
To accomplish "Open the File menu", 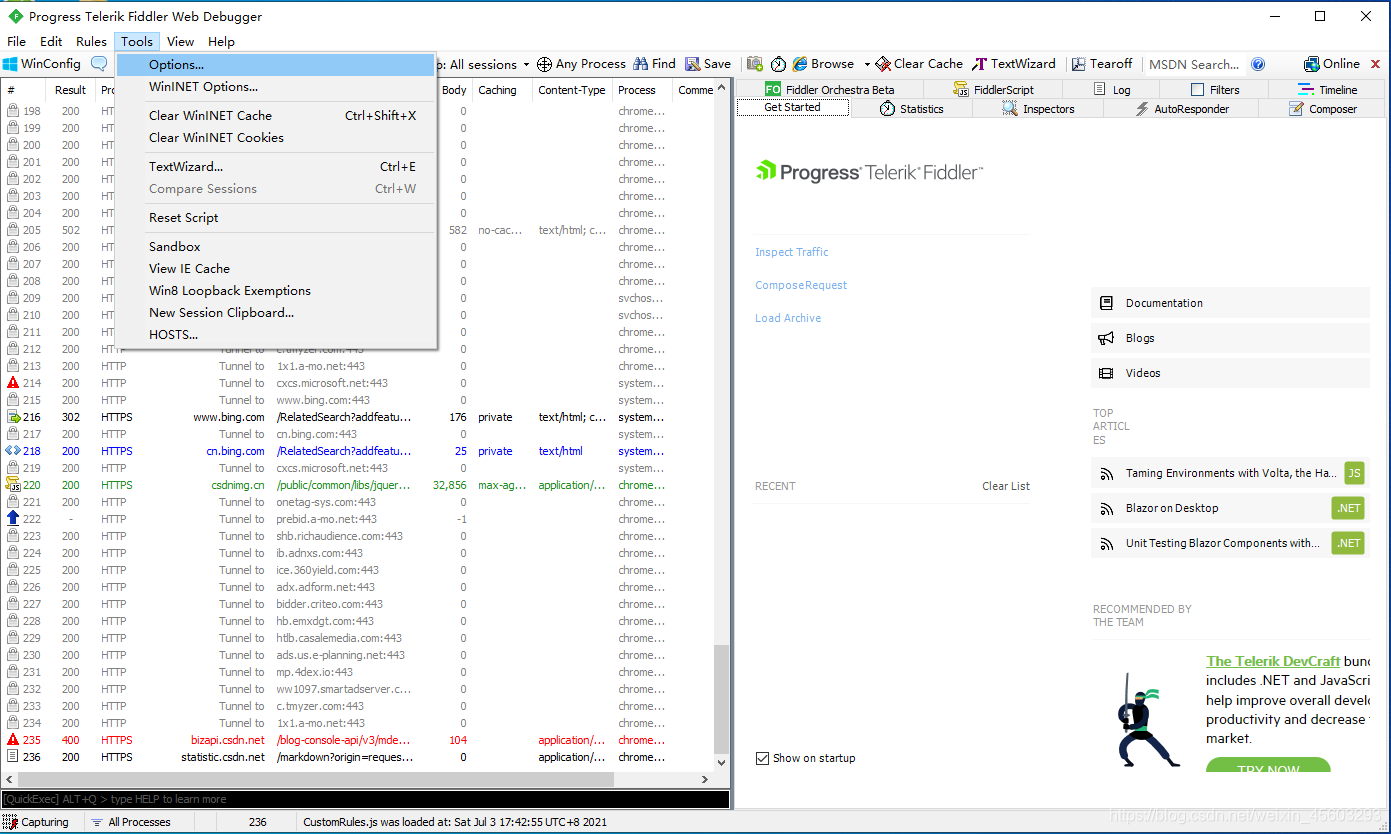I will [17, 42].
